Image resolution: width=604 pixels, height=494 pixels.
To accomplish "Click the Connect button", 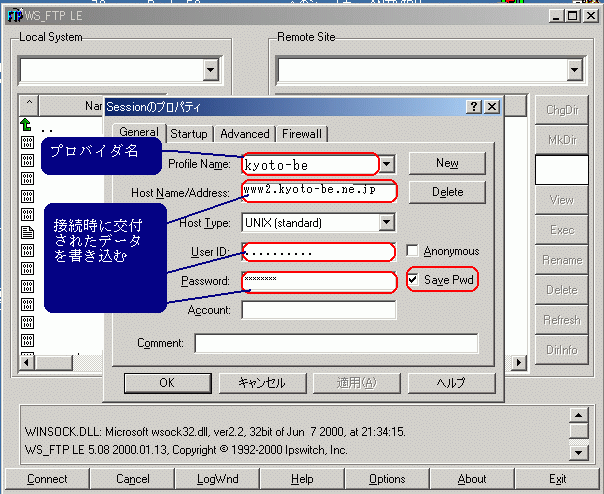I will click(47, 479).
